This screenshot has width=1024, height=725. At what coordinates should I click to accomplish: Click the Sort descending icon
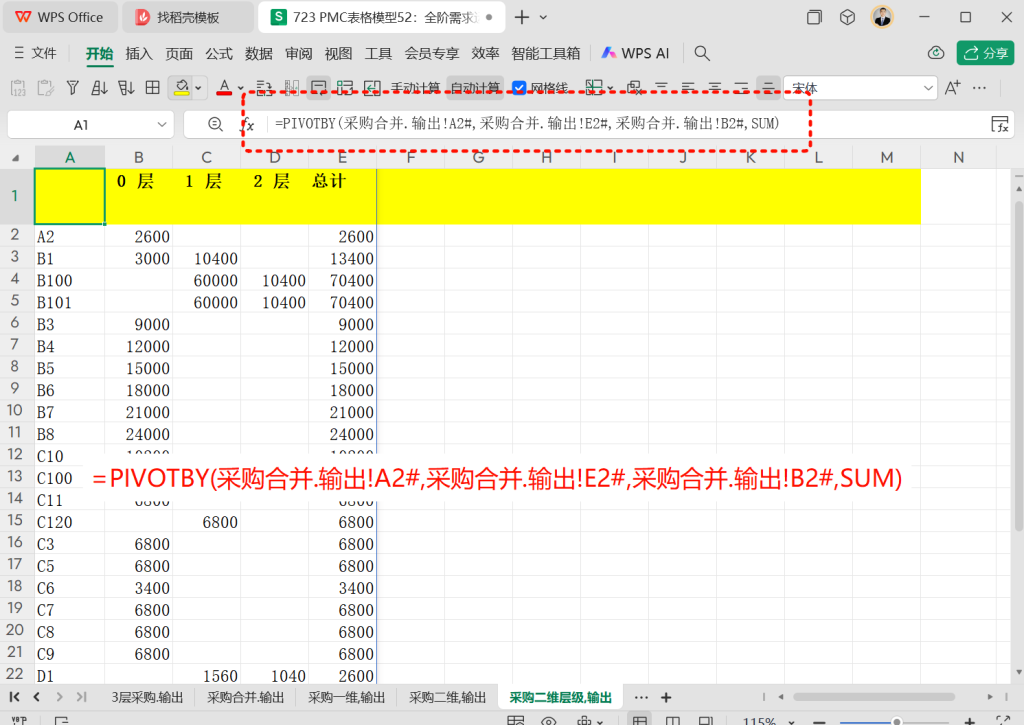tap(126, 88)
